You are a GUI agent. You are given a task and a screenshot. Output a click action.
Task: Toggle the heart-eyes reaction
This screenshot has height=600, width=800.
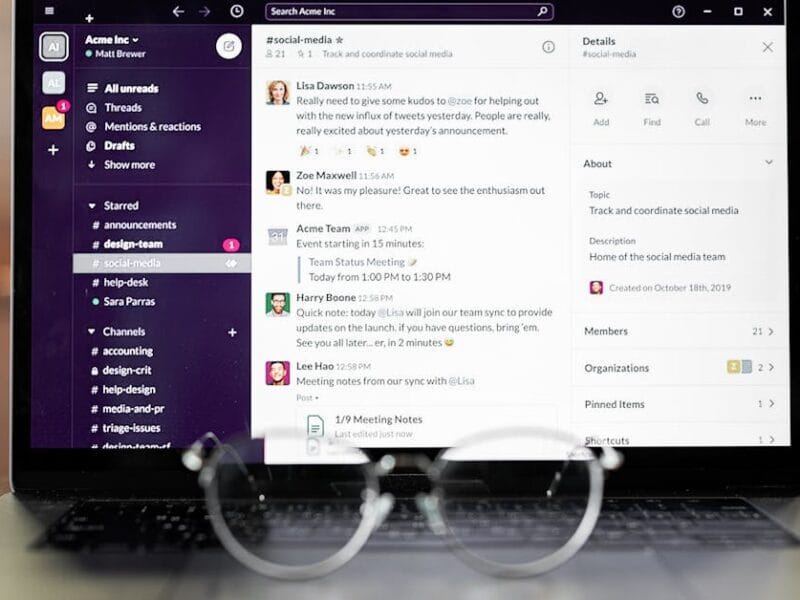click(x=408, y=151)
